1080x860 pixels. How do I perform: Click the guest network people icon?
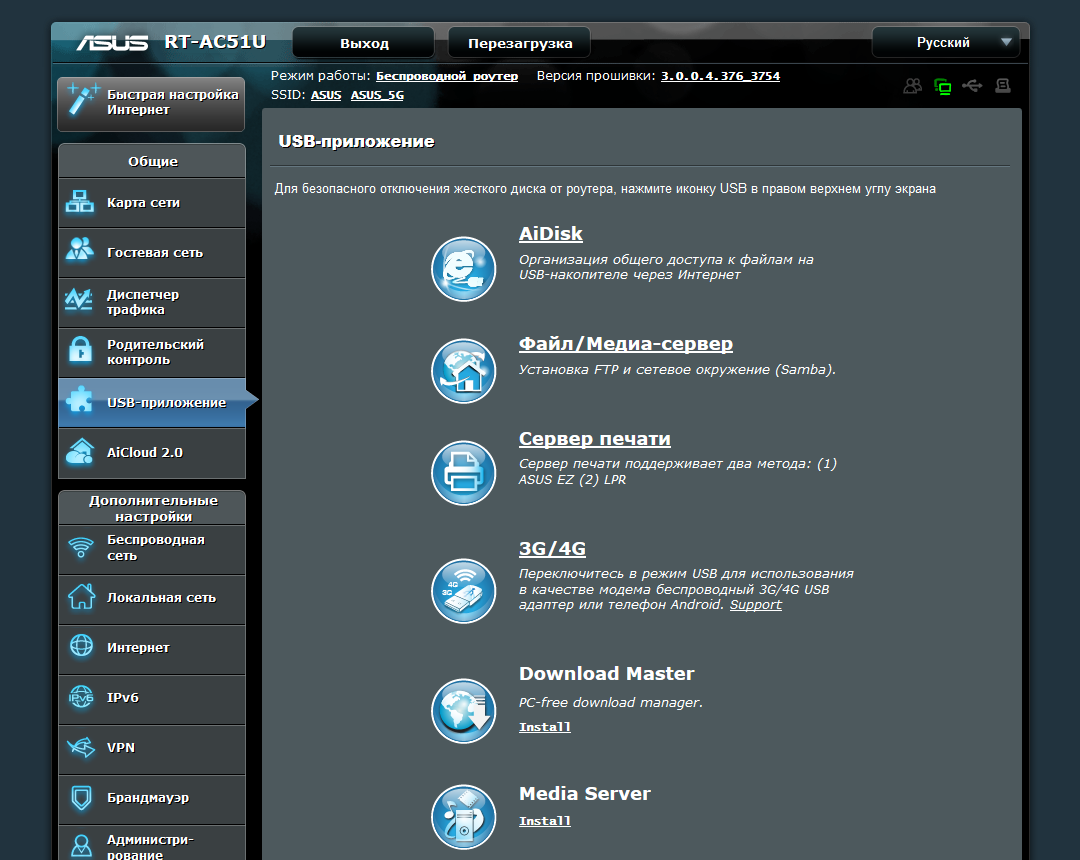coord(80,249)
